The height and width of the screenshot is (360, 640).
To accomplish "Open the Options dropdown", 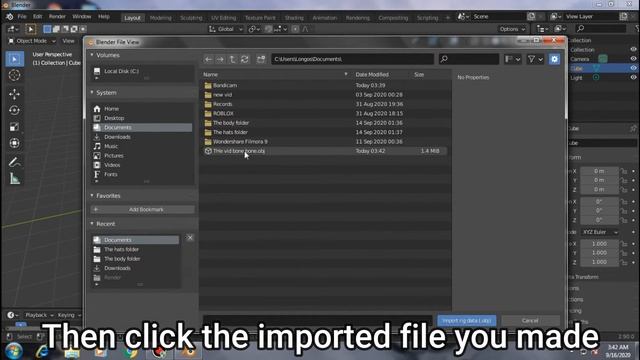I will 512,29.
